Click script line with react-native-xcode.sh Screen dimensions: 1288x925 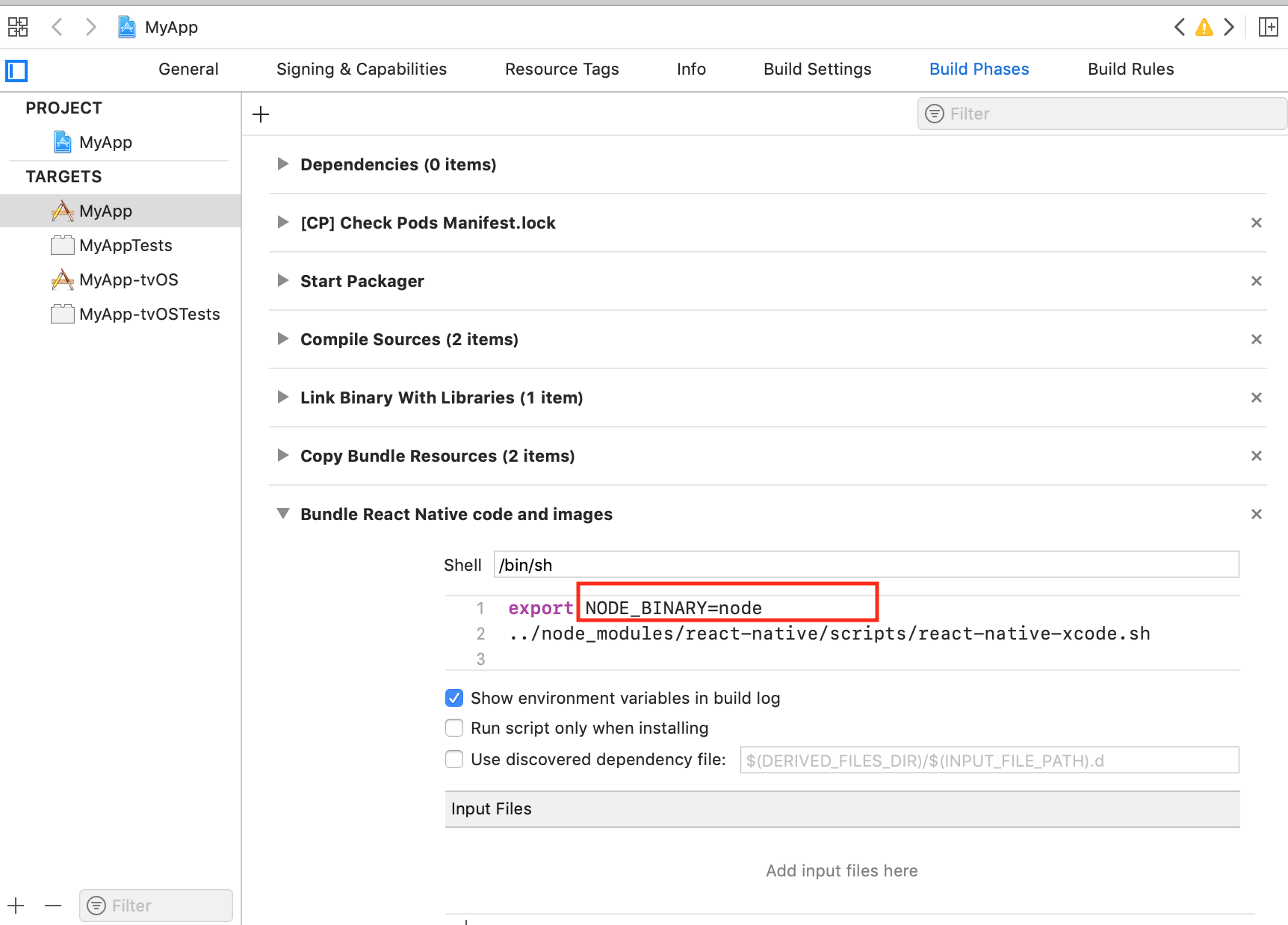coord(829,634)
